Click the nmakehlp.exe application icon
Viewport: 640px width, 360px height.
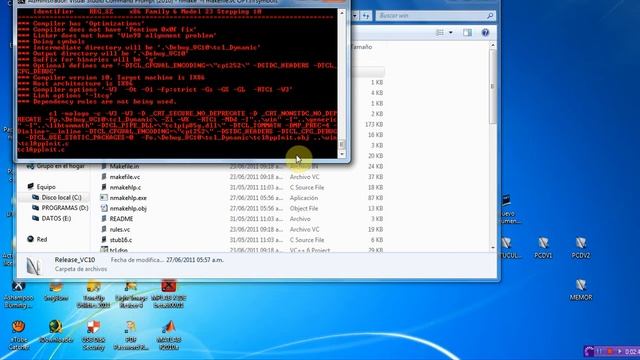tap(104, 198)
